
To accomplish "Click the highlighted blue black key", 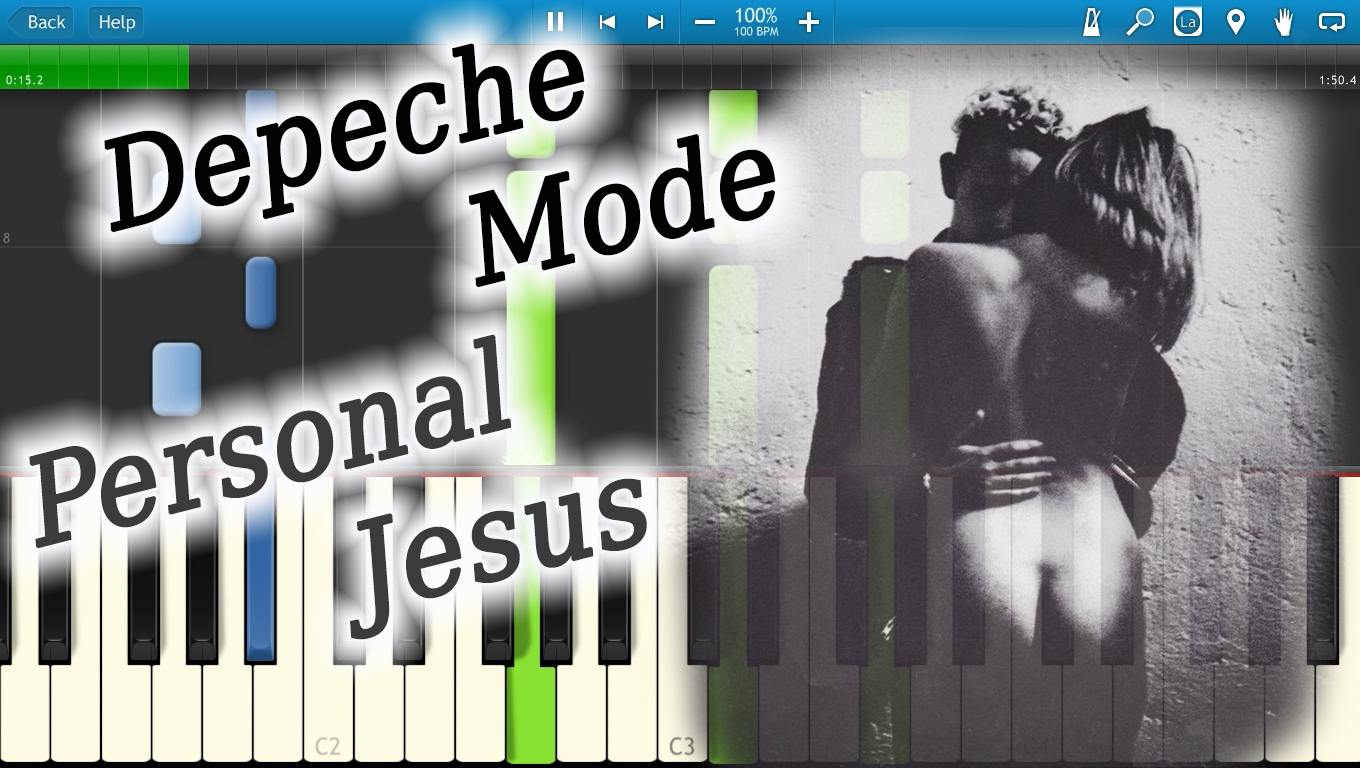I will 260,570.
